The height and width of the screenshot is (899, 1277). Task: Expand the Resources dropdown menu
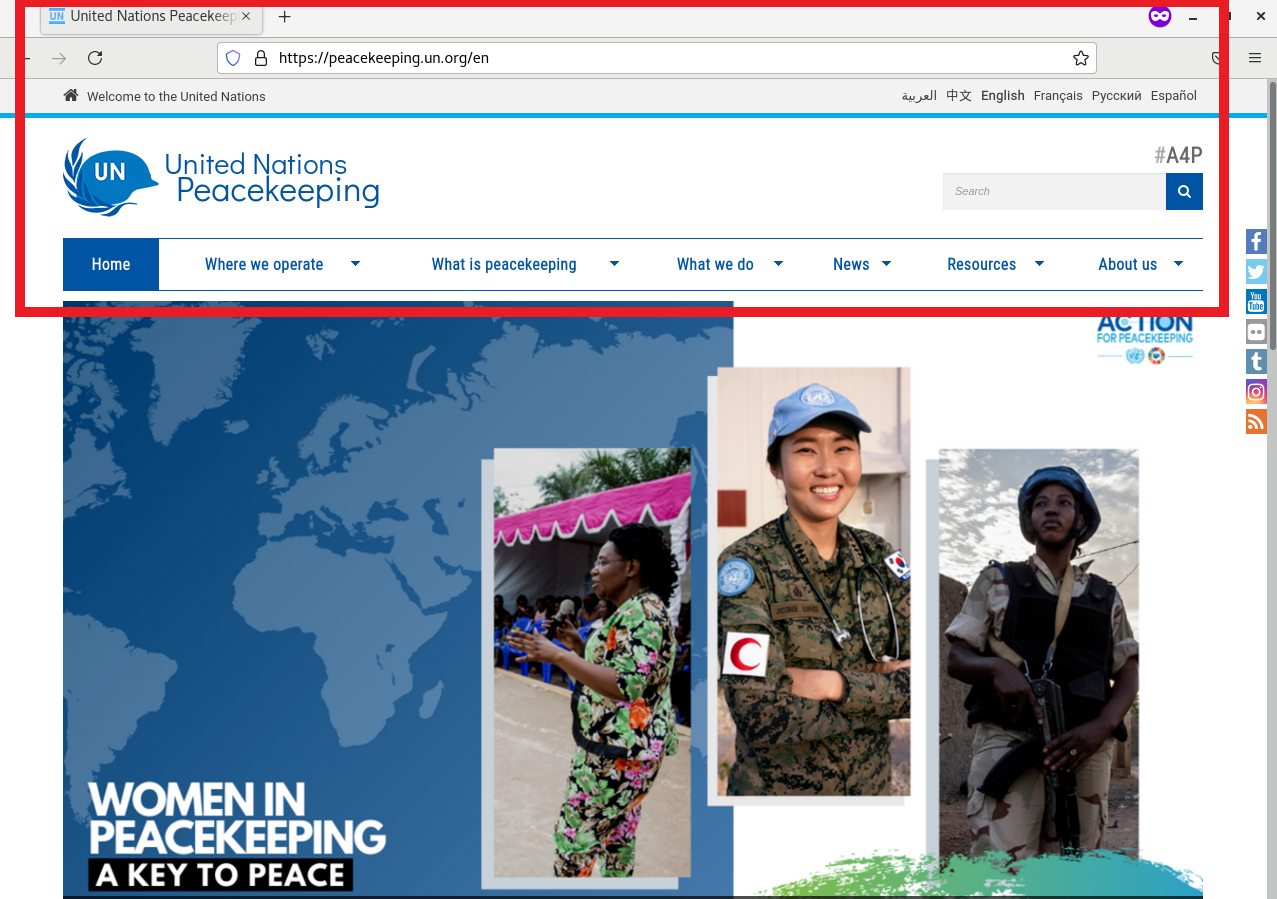pos(1039,264)
